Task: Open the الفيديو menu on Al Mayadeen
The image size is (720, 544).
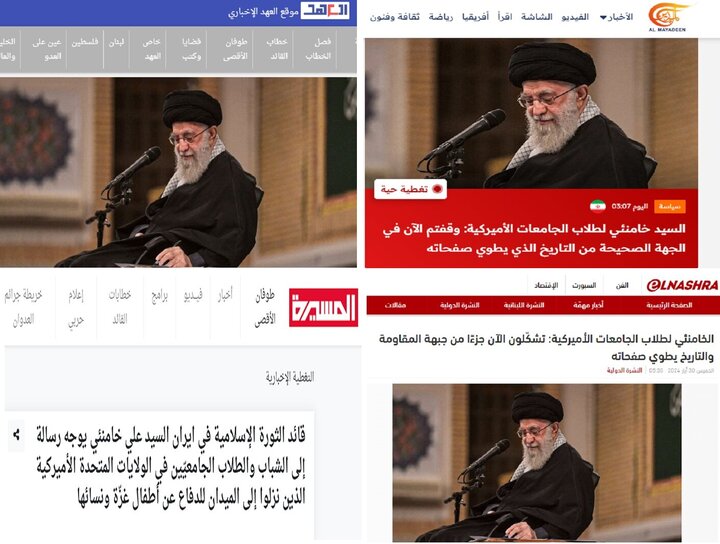Action: (575, 17)
